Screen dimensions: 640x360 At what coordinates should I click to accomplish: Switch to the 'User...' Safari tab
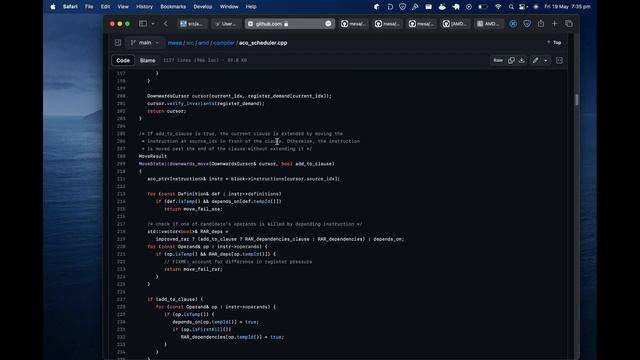tap(226, 24)
